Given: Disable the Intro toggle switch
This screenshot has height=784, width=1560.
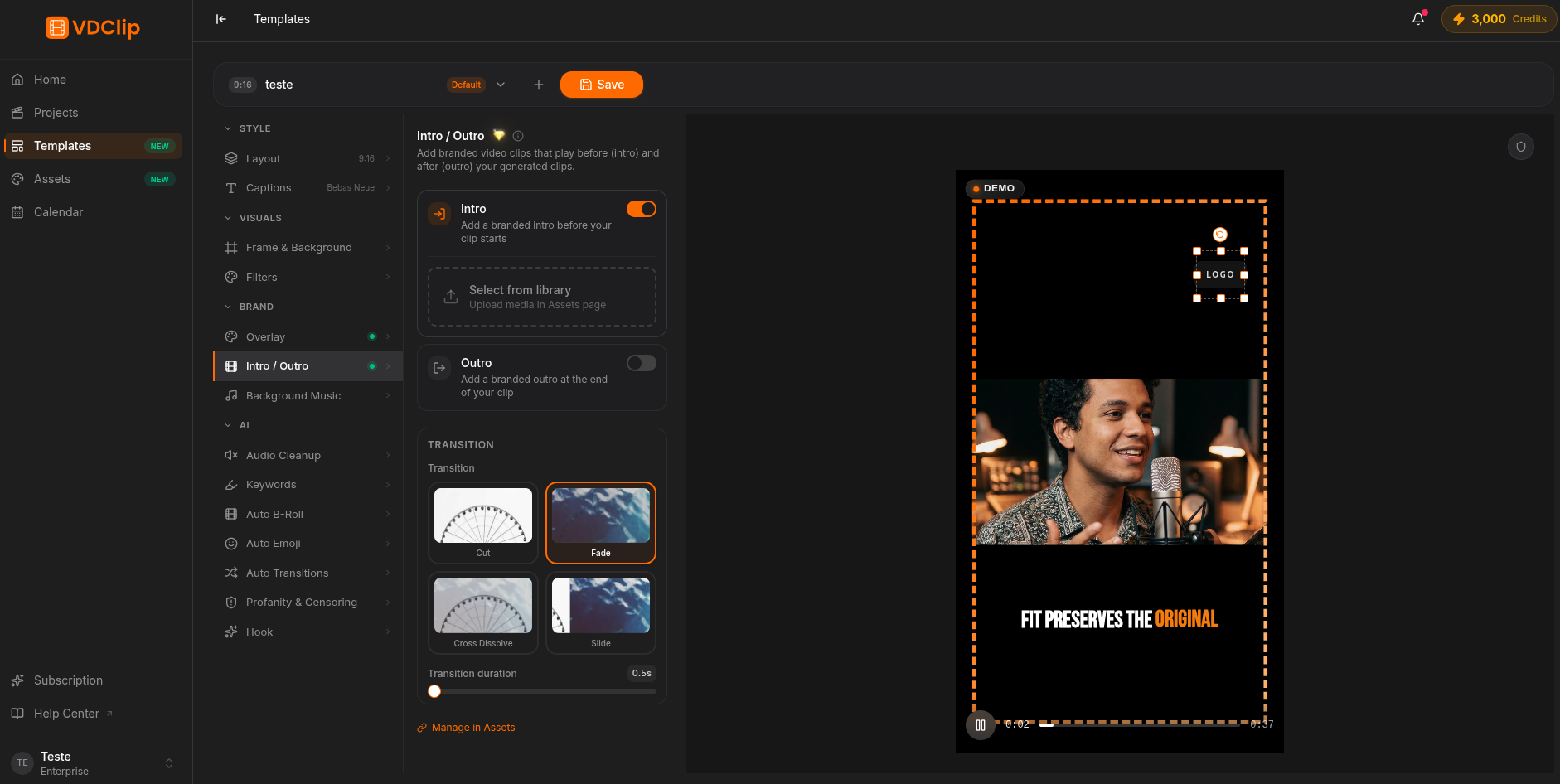Looking at the screenshot, I should [642, 209].
